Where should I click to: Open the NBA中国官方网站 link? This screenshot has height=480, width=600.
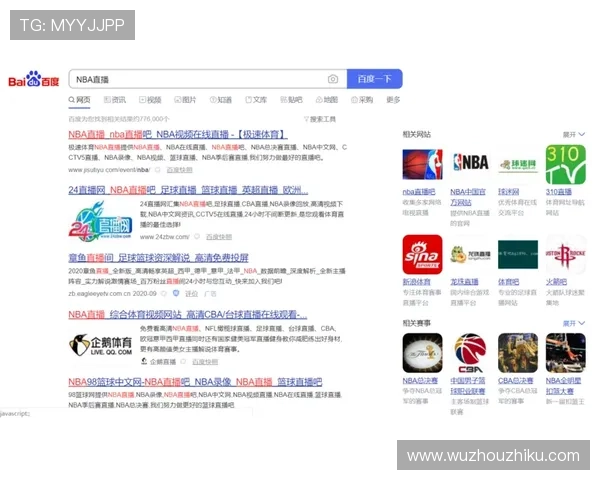pos(468,197)
